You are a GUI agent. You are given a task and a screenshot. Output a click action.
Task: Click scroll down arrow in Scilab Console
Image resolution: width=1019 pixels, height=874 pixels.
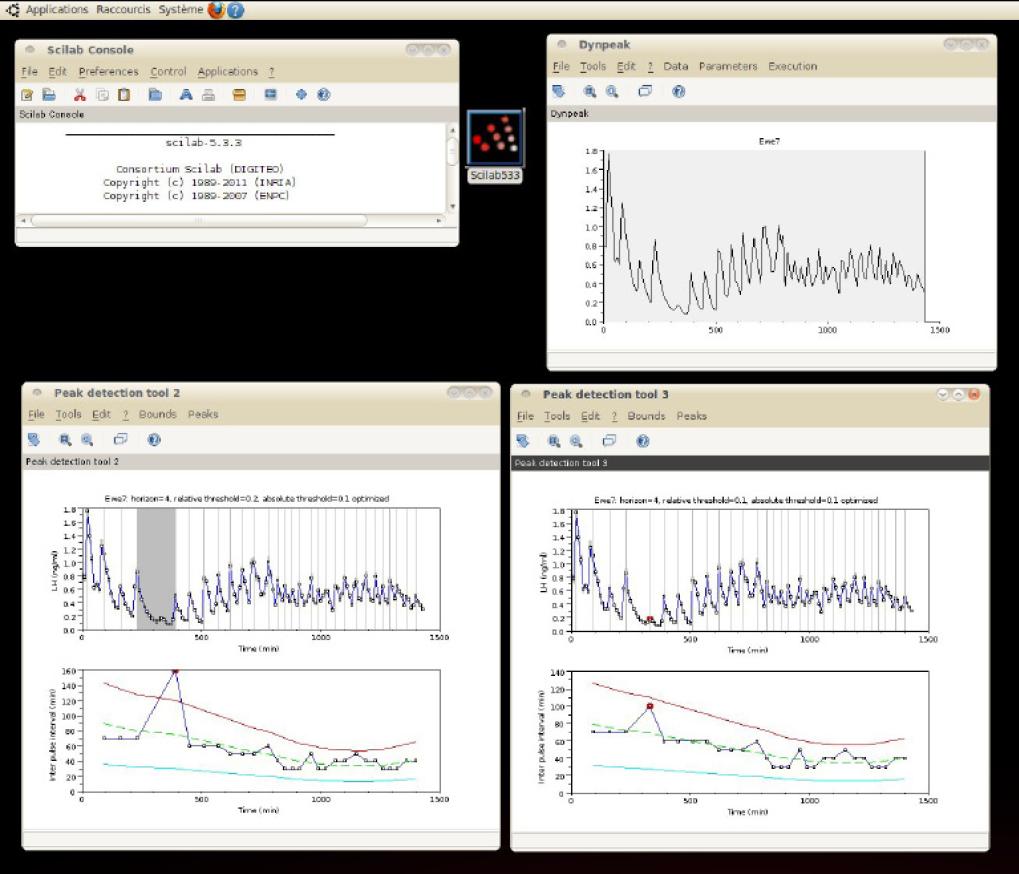pos(452,207)
